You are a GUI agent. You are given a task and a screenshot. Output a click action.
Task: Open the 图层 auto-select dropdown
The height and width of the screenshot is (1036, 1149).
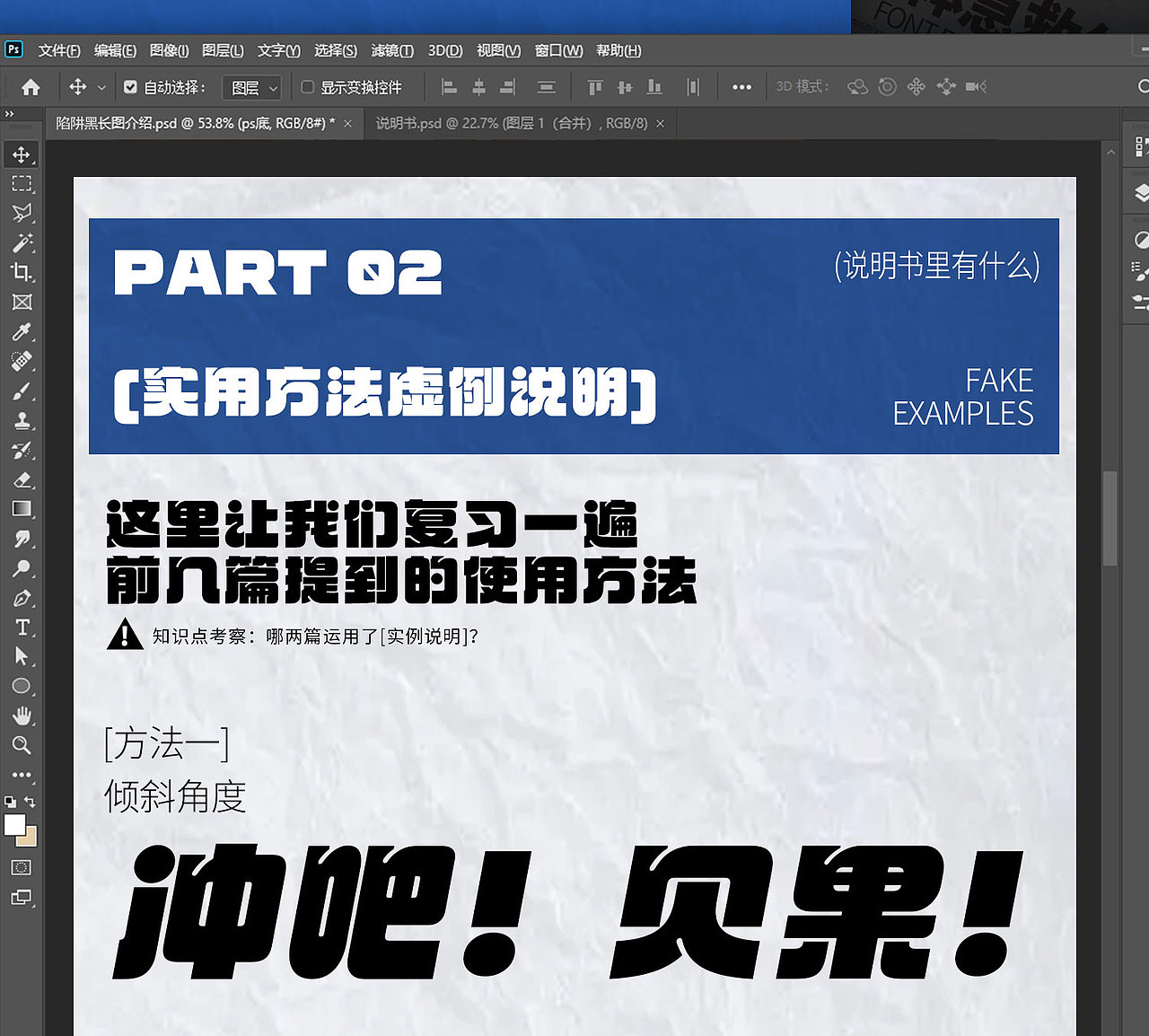tap(251, 87)
